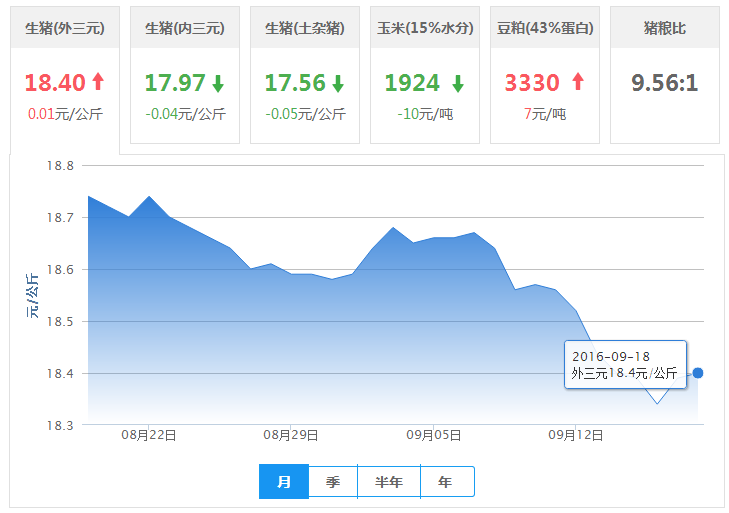Viewport: 729px width, 513px height.
Task: Show the 玉米(15%水分) price chart
Action: (x=424, y=28)
